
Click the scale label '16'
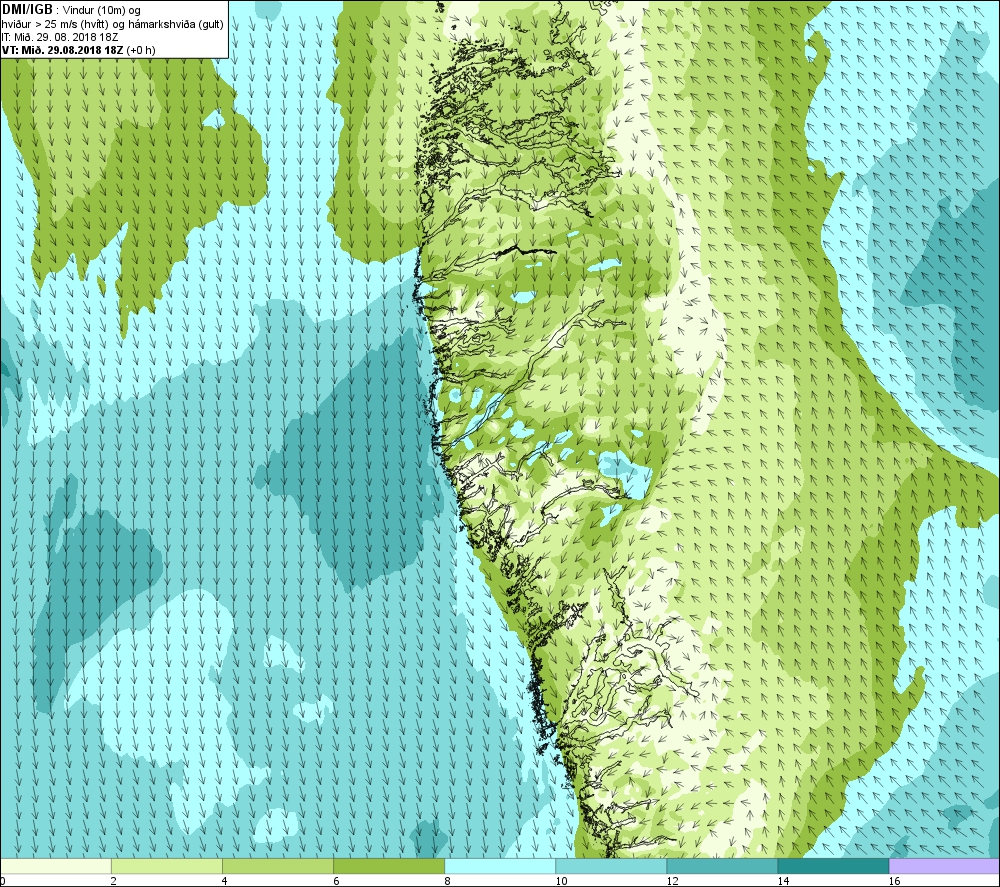click(x=894, y=881)
